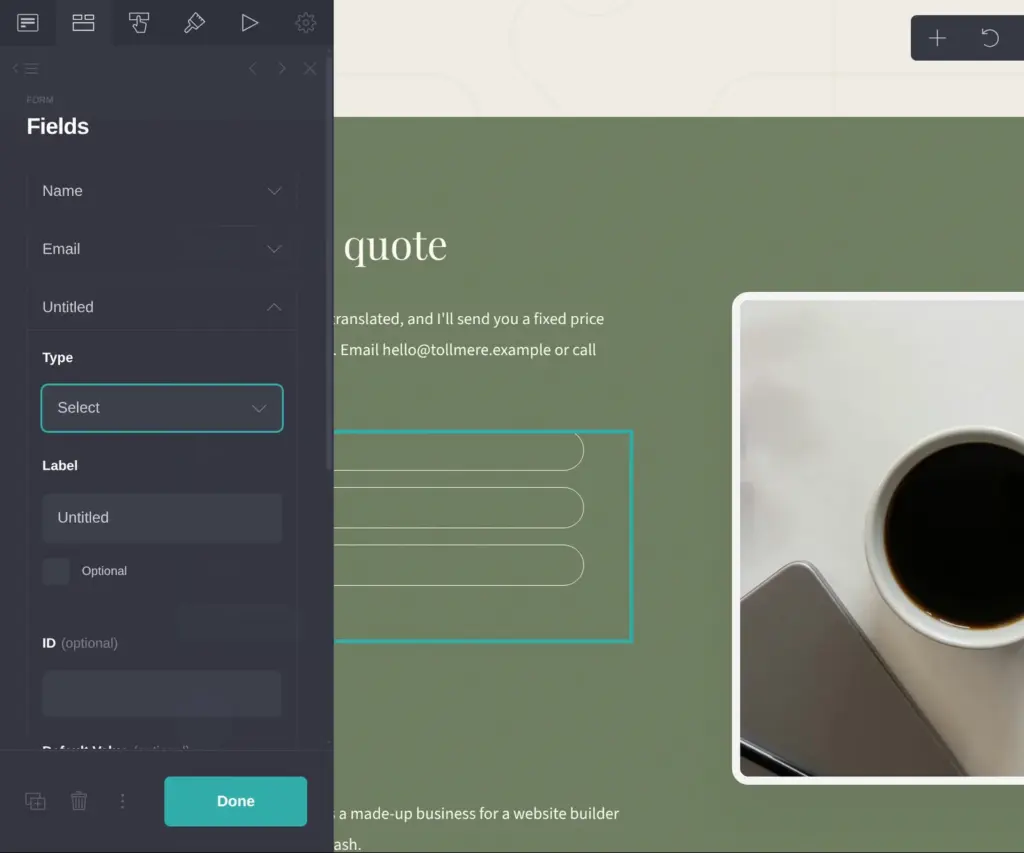1024x853 pixels.
Task: Open the settings gear tab
Action: [305, 23]
